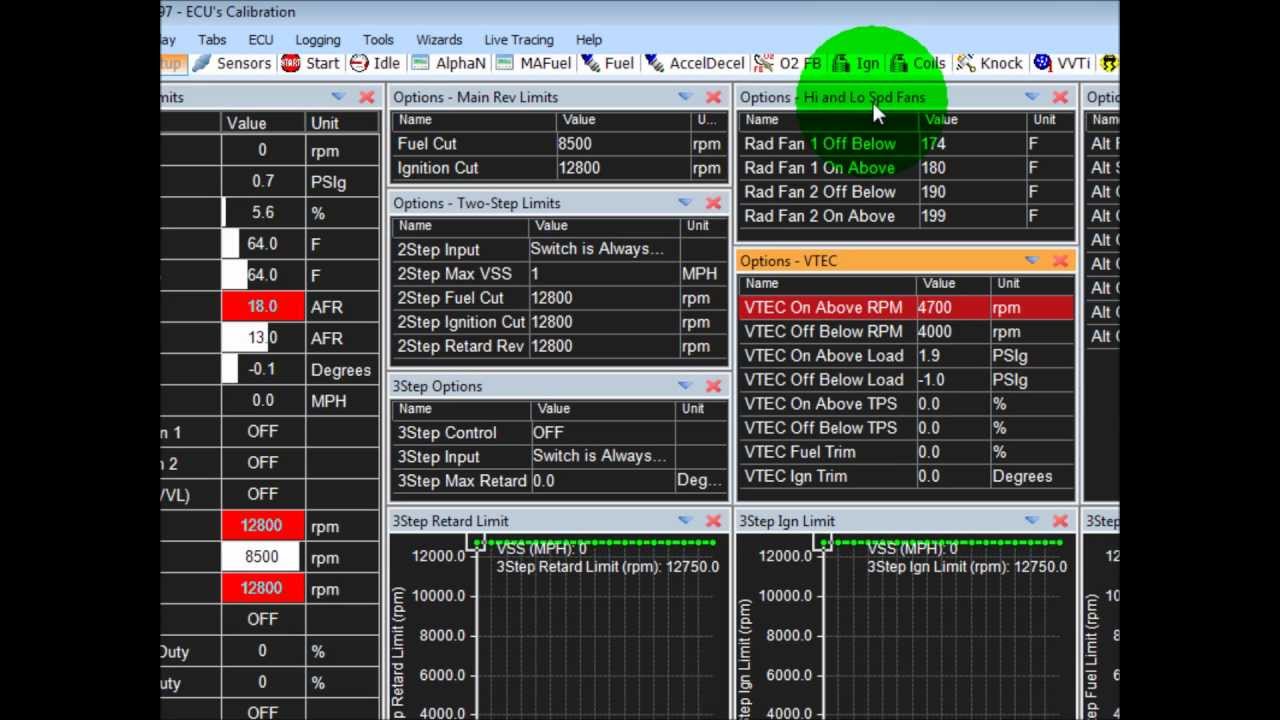Screen dimensions: 1280x720
Task: Click Value column header in VTEC panel
Action: [951, 284]
